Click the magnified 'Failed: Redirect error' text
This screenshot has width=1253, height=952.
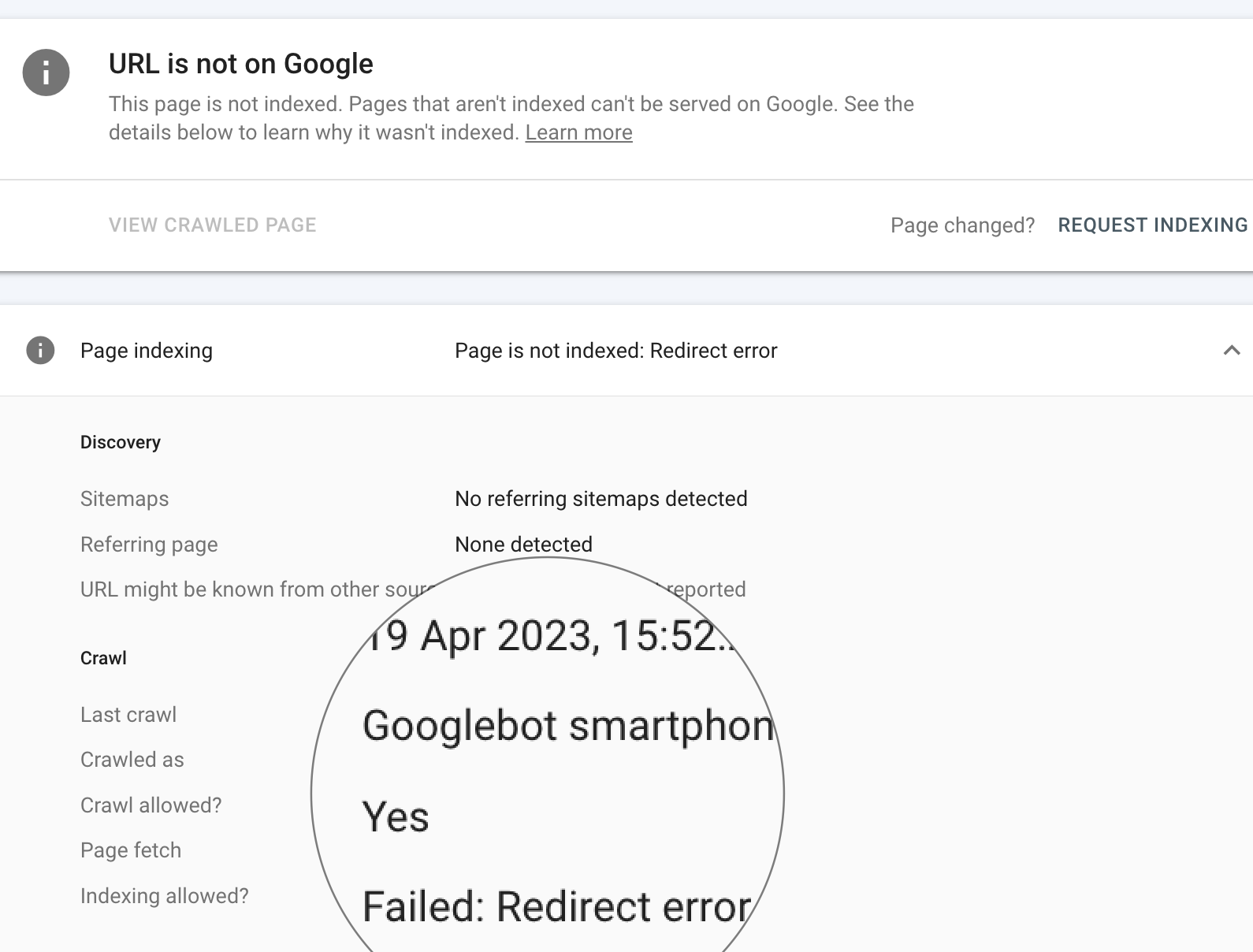pos(556,906)
